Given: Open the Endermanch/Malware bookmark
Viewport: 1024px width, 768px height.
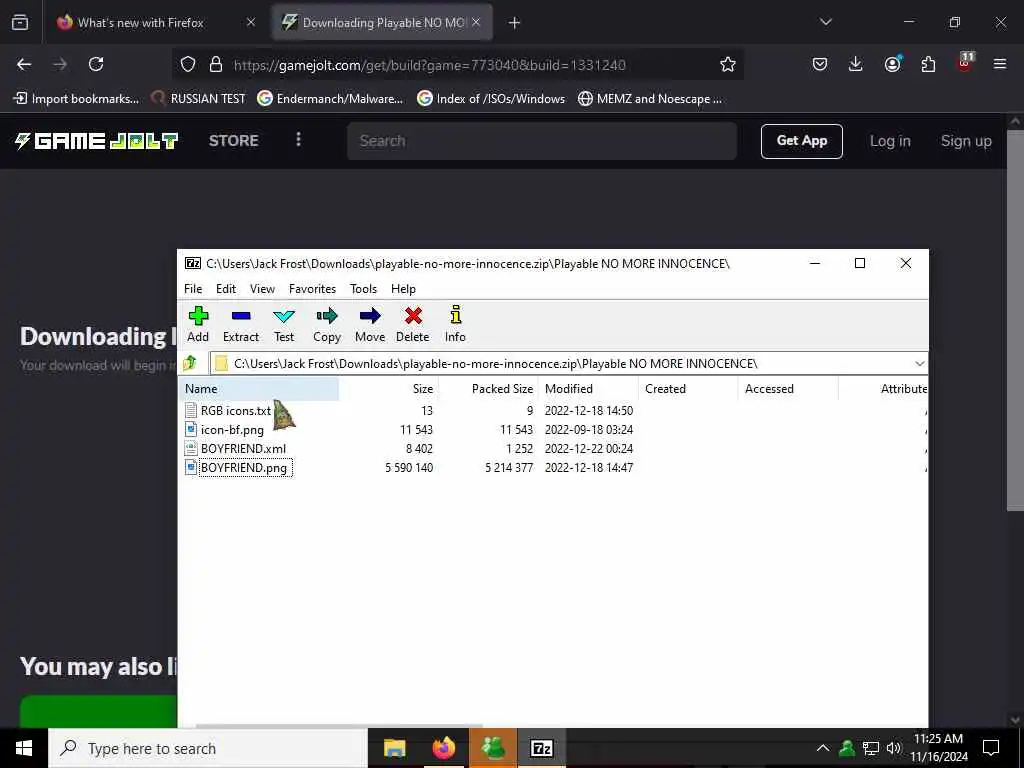Looking at the screenshot, I should 330,99.
